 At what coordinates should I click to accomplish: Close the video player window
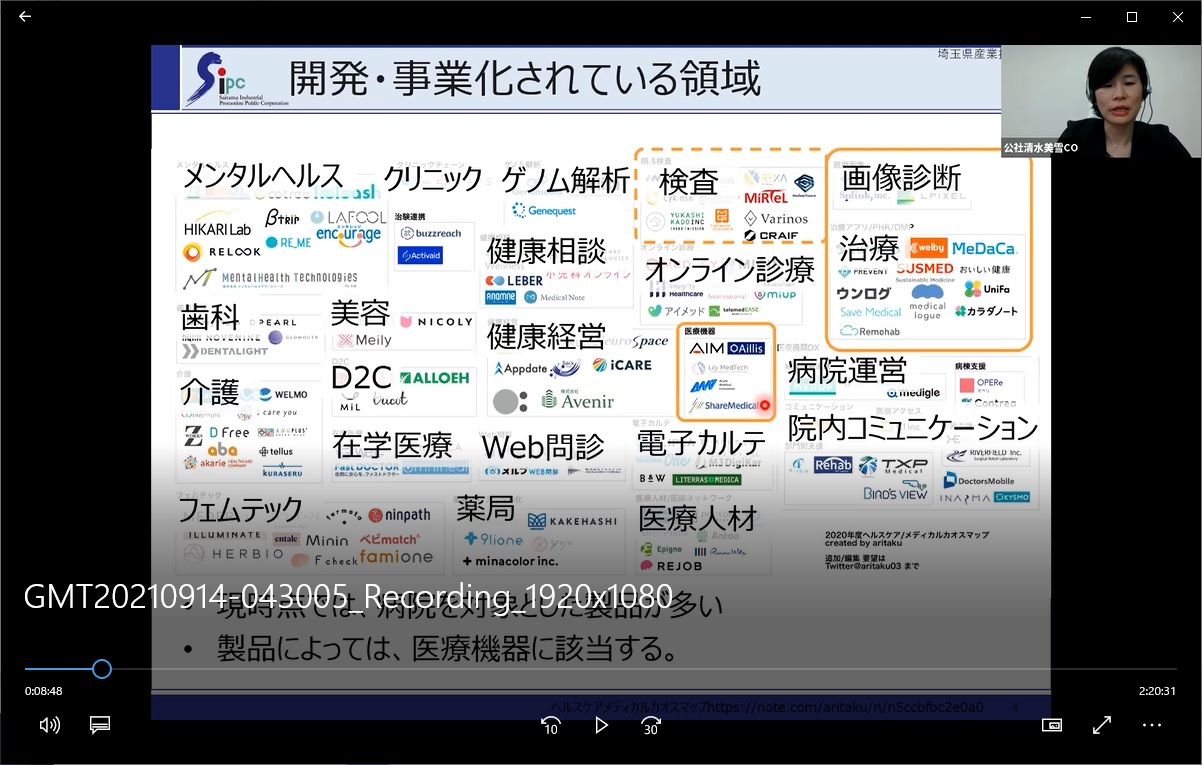(1178, 16)
